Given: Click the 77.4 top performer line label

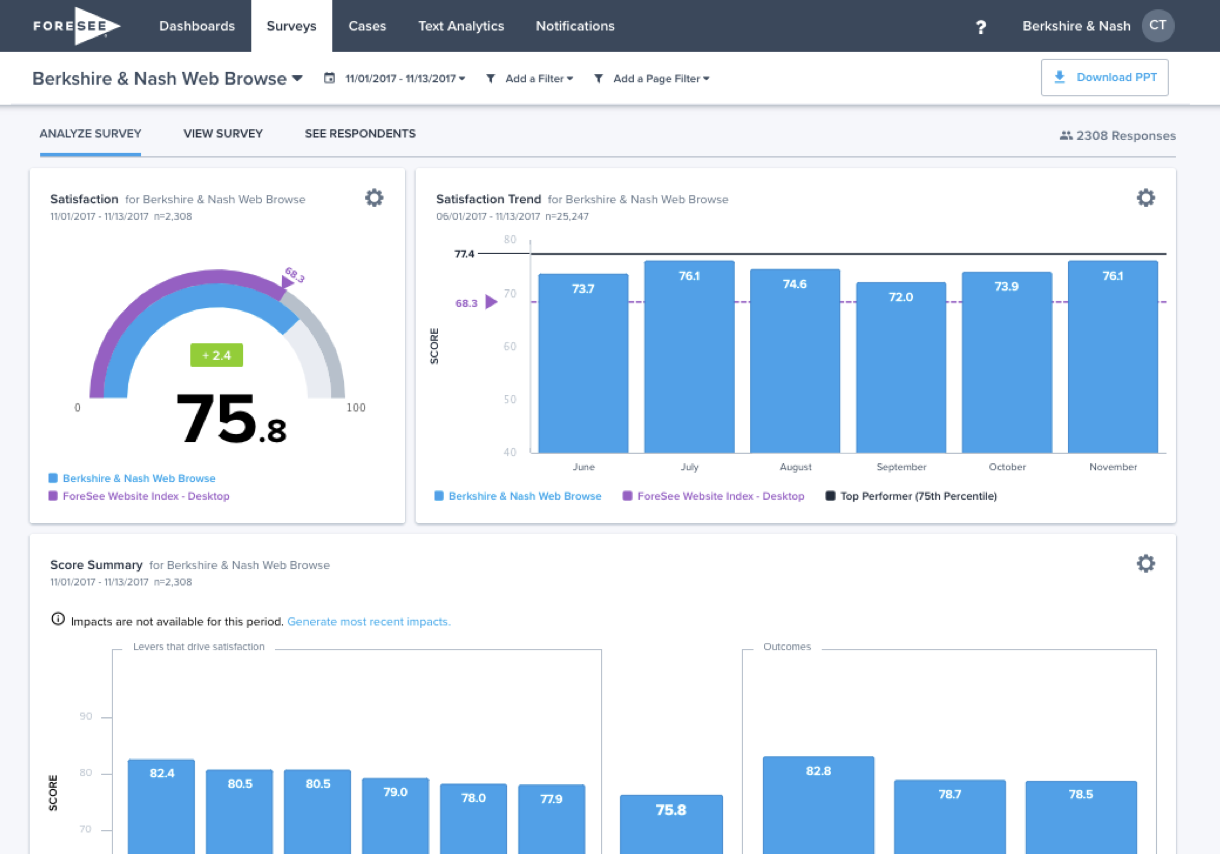Looking at the screenshot, I should point(464,254).
